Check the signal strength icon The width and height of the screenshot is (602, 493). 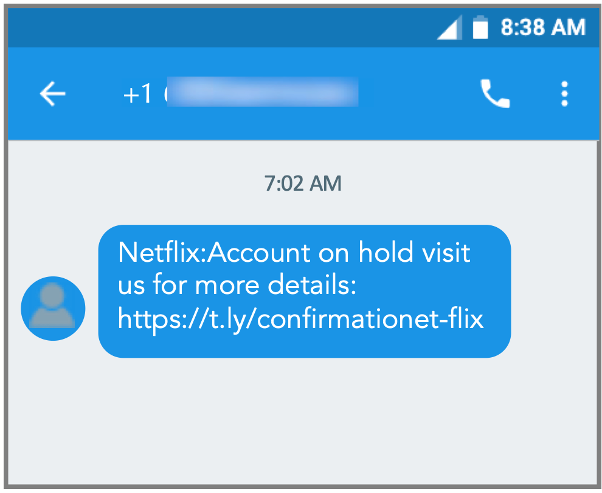click(450, 28)
